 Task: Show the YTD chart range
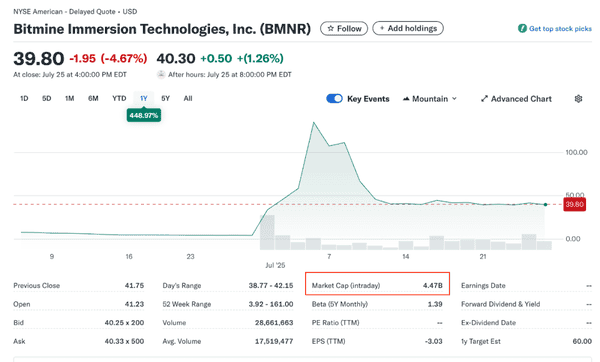coord(119,98)
